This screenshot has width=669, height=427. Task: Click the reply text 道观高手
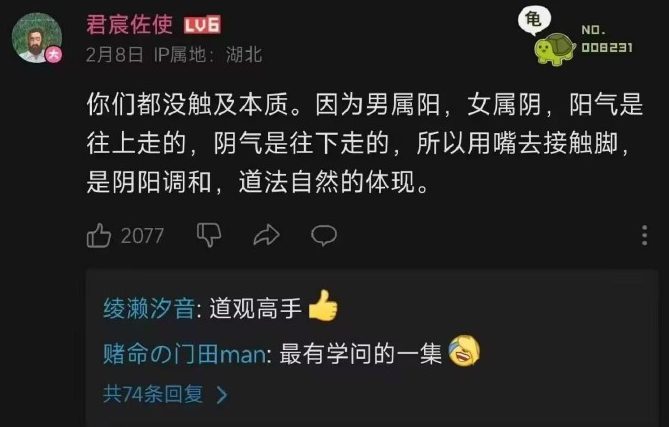pos(255,308)
